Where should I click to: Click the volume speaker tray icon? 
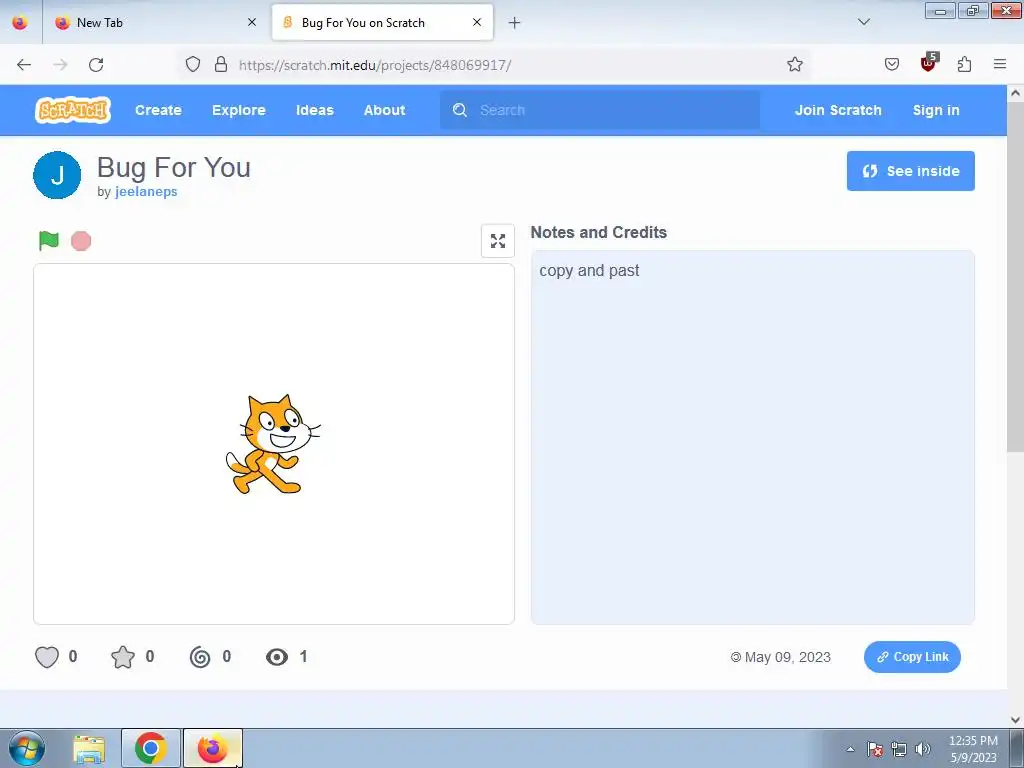pyautogui.click(x=923, y=749)
